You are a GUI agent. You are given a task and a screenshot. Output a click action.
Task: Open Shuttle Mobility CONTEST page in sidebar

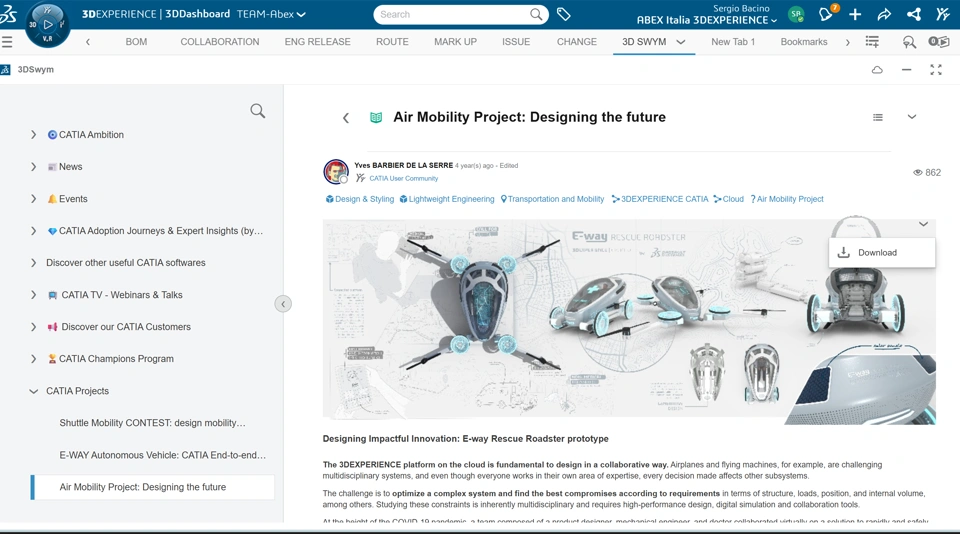click(x=152, y=423)
